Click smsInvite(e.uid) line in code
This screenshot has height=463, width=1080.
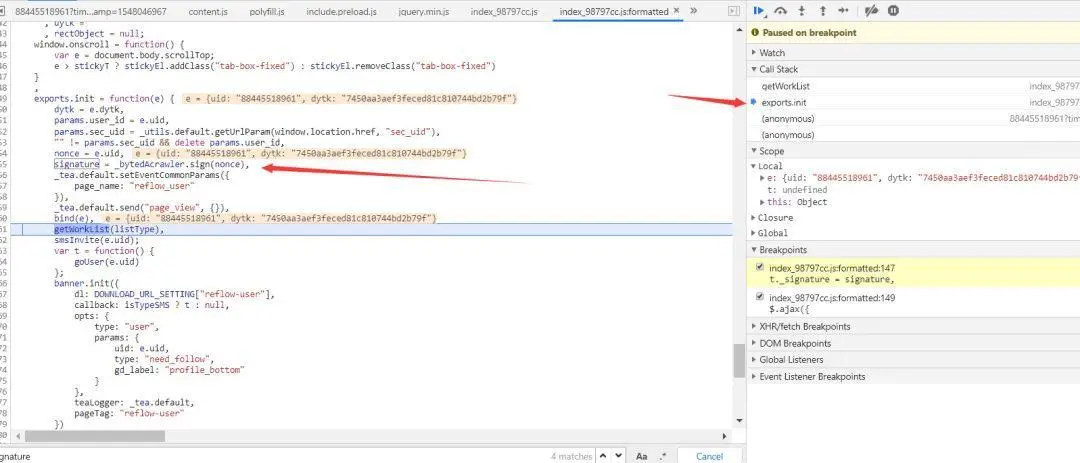click(x=96, y=240)
